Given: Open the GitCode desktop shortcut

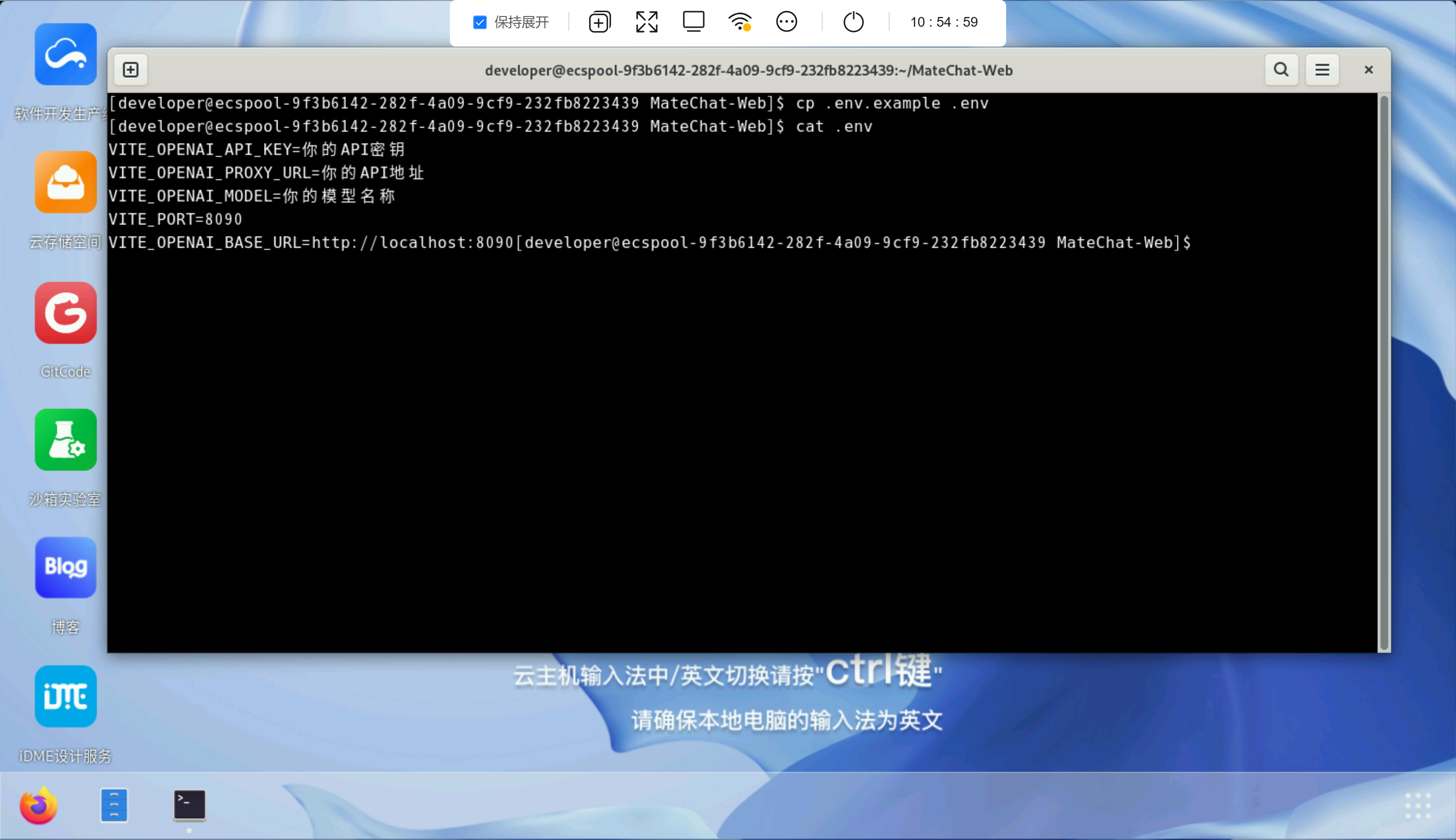Looking at the screenshot, I should point(66,313).
